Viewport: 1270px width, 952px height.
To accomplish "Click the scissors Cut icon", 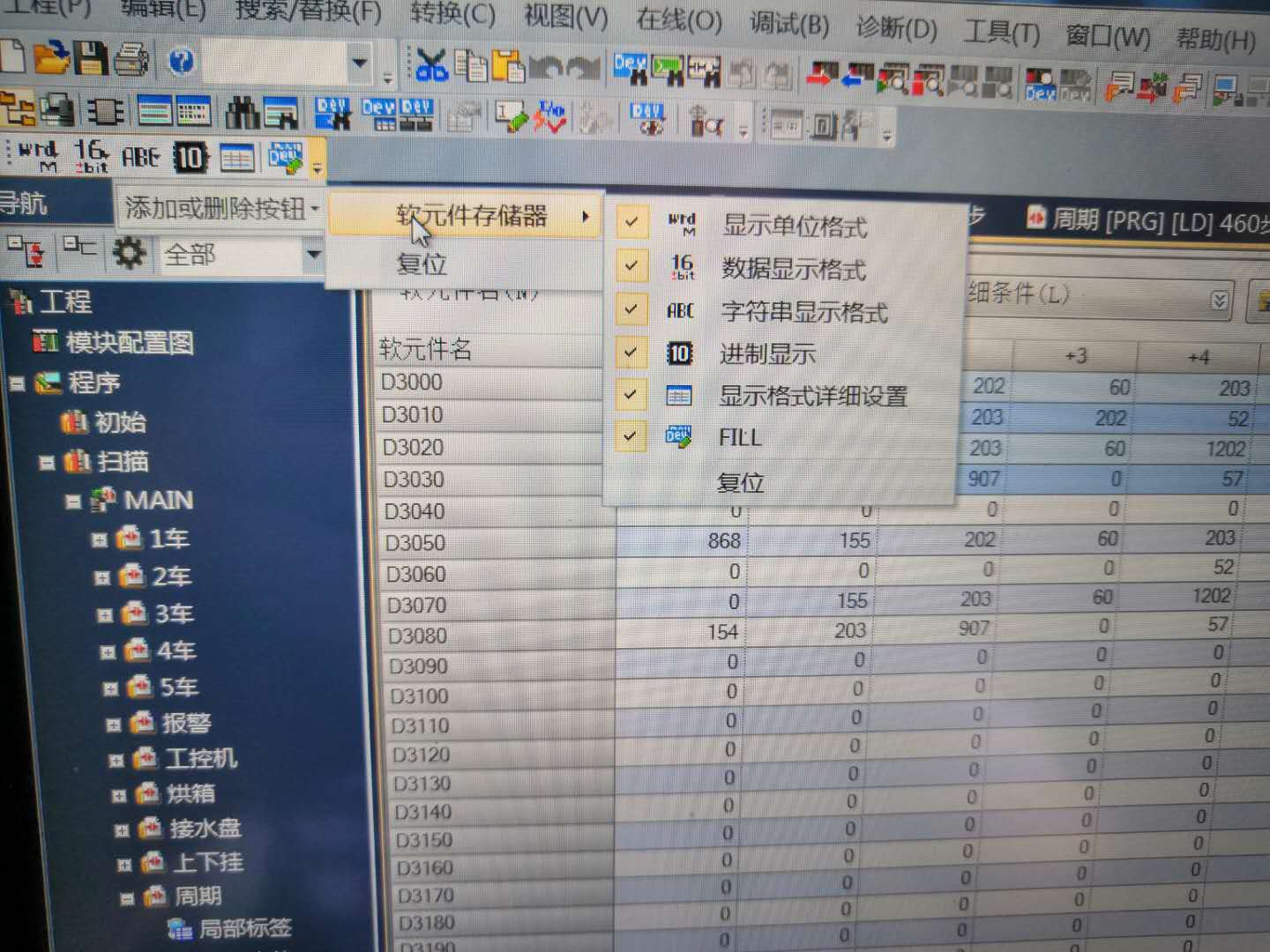I will tap(431, 64).
